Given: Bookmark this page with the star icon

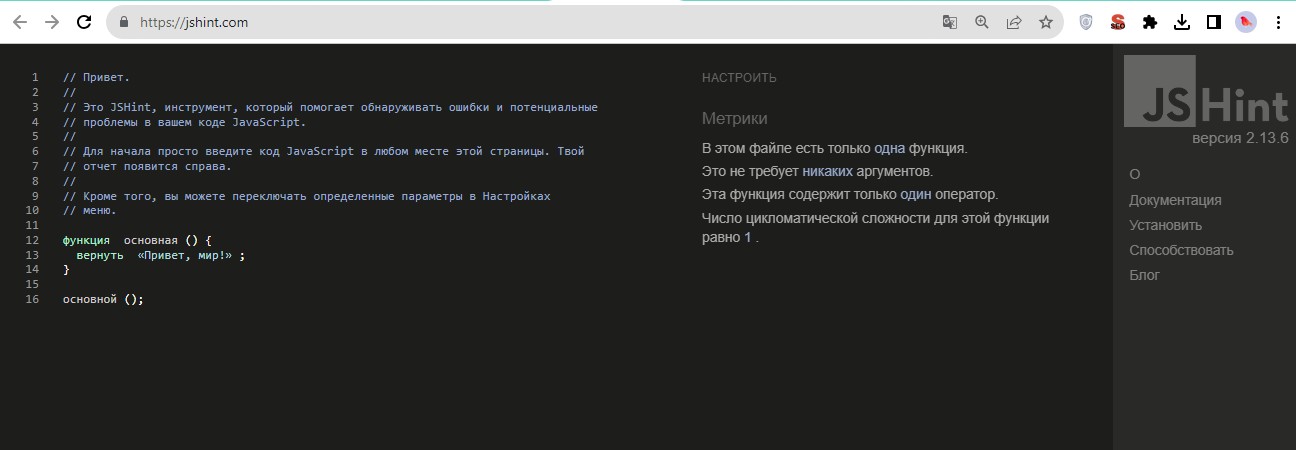Looking at the screenshot, I should pyautogui.click(x=1046, y=22).
